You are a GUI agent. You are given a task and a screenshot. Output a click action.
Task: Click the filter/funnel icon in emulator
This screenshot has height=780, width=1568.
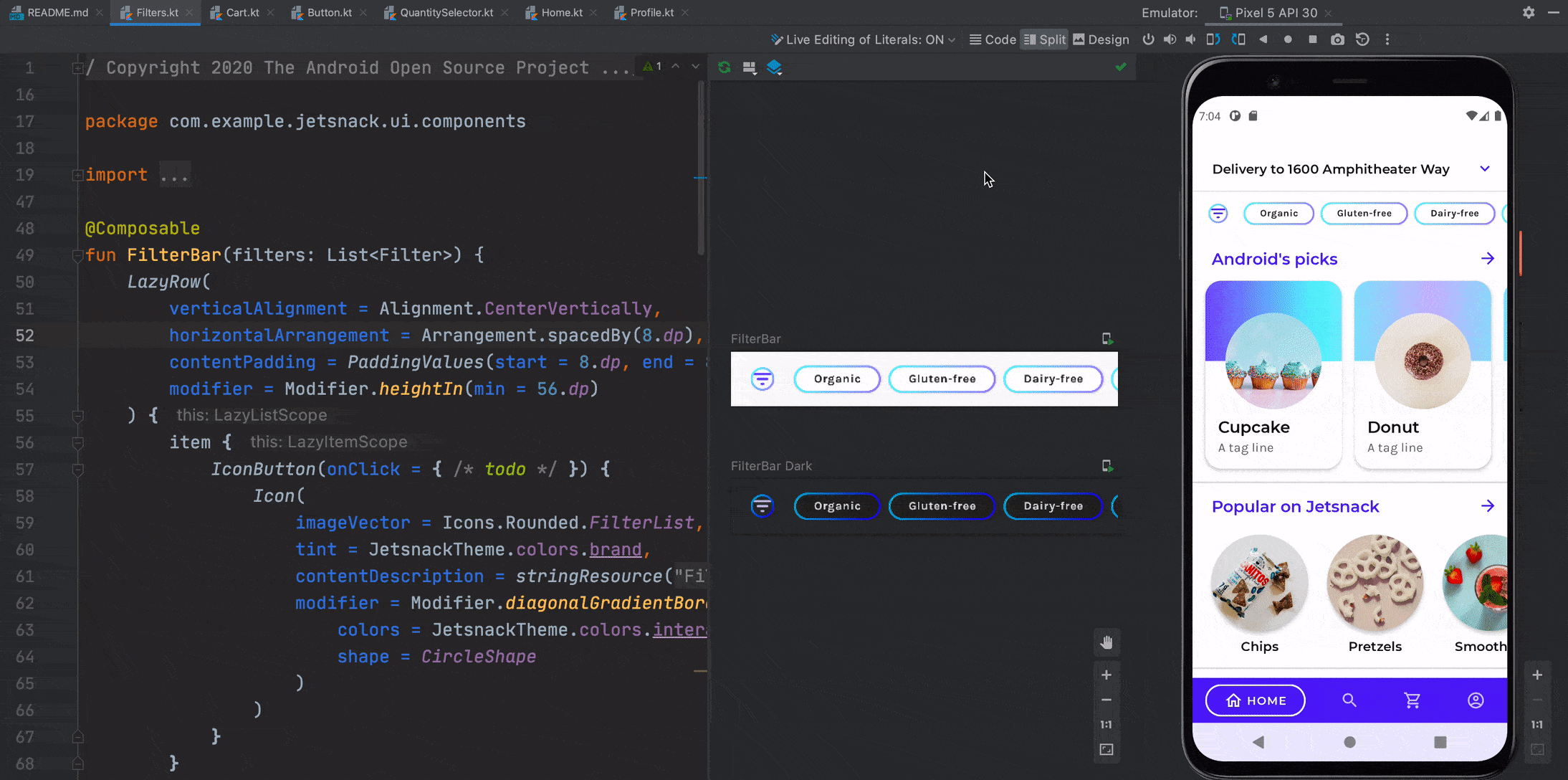click(1217, 213)
